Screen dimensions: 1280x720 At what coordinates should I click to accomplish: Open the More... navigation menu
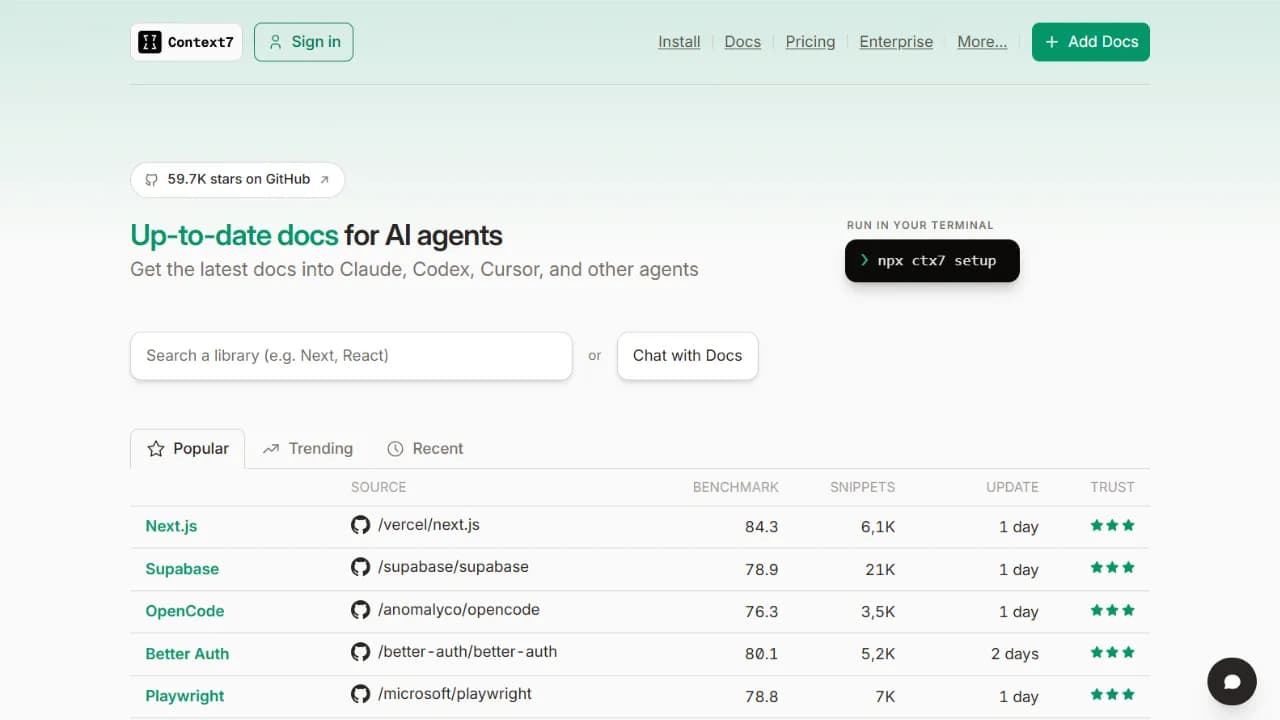(x=982, y=42)
